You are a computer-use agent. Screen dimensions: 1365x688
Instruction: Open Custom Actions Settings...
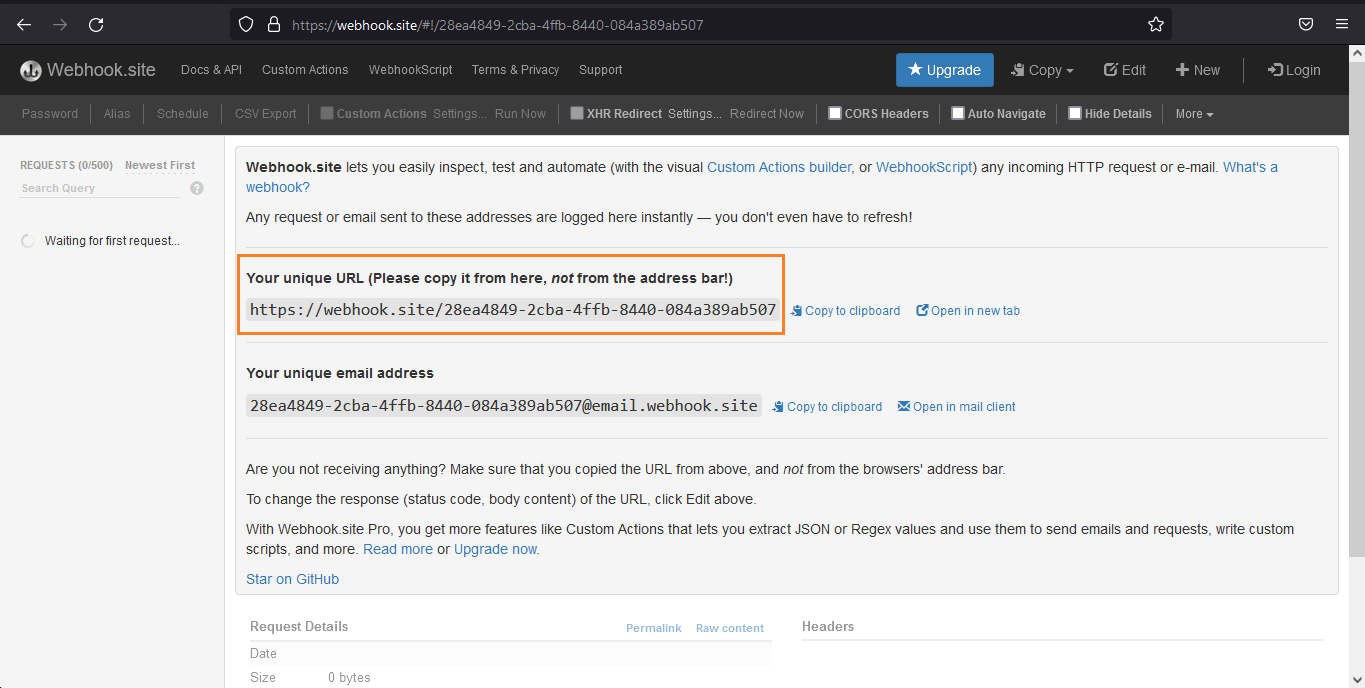click(460, 114)
